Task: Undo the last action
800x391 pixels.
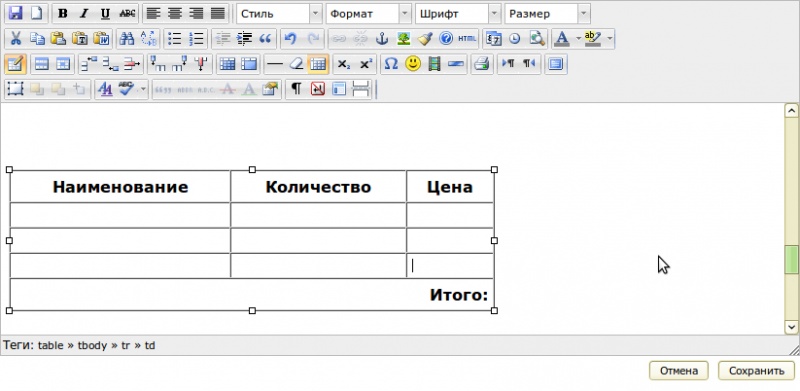Action: coord(290,39)
